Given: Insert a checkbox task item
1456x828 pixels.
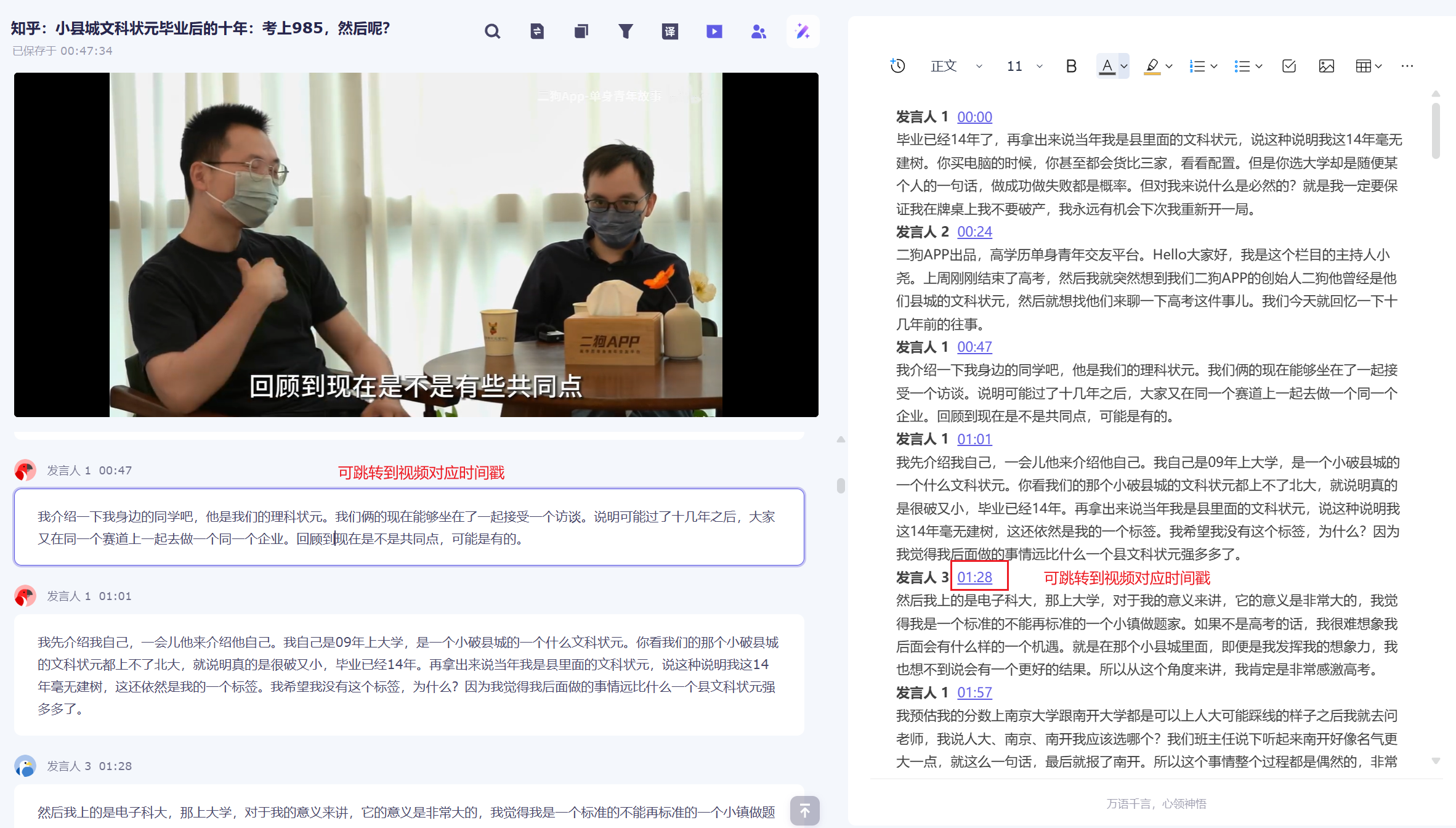Looking at the screenshot, I should [1288, 66].
